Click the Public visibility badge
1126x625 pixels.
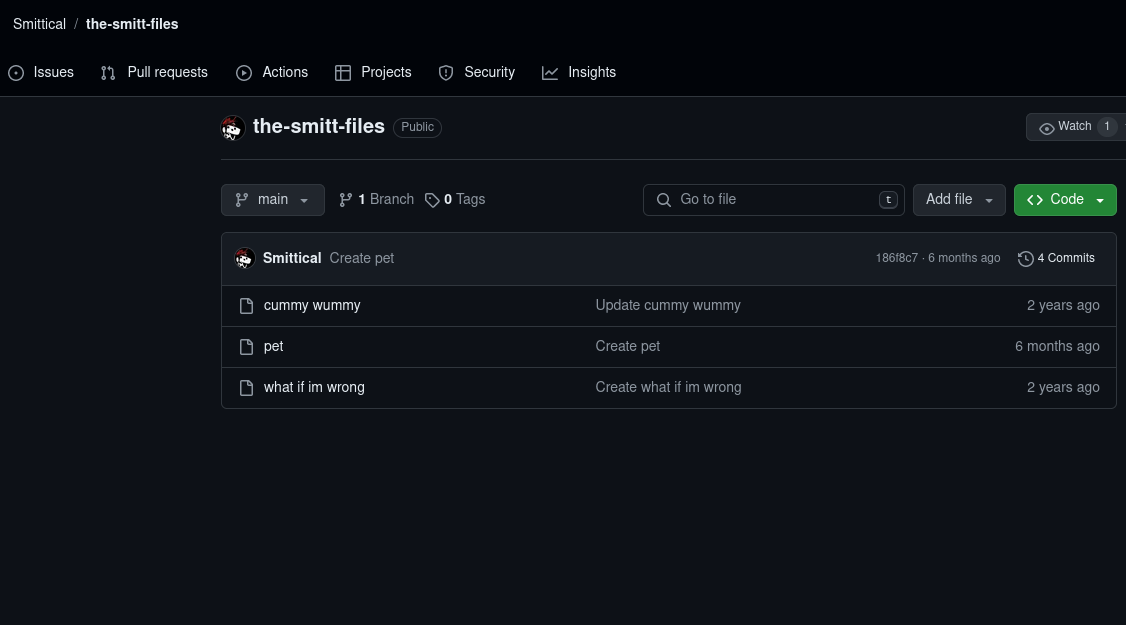tap(417, 127)
